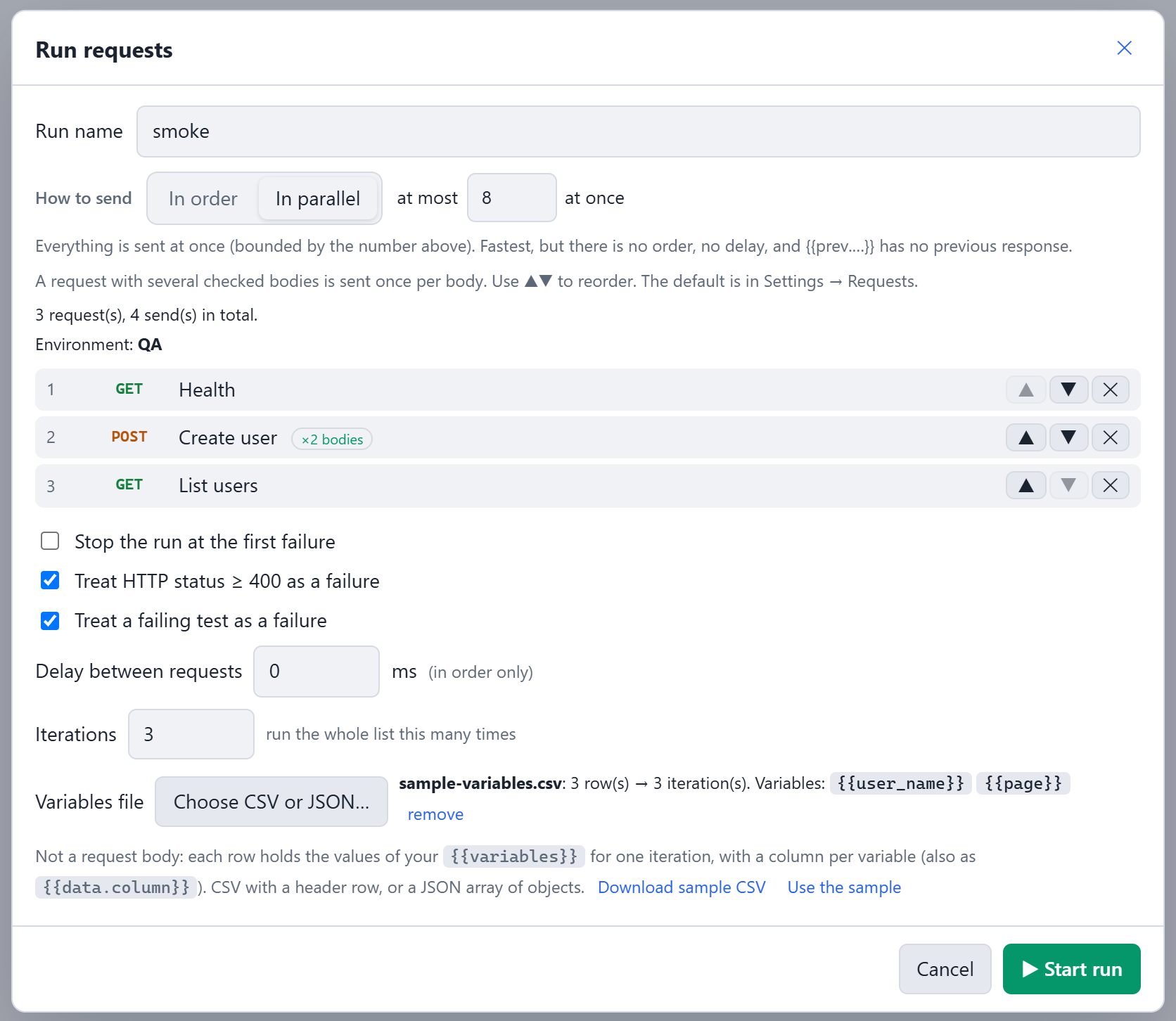Click the Iterations number field
1176x1021 pixels.
point(191,734)
